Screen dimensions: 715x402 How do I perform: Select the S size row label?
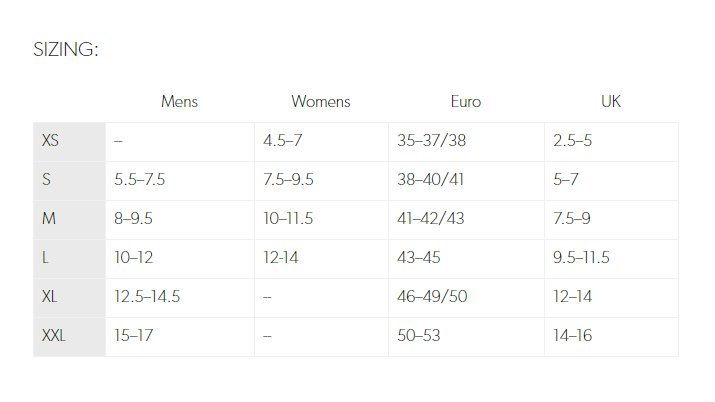[x=46, y=180]
